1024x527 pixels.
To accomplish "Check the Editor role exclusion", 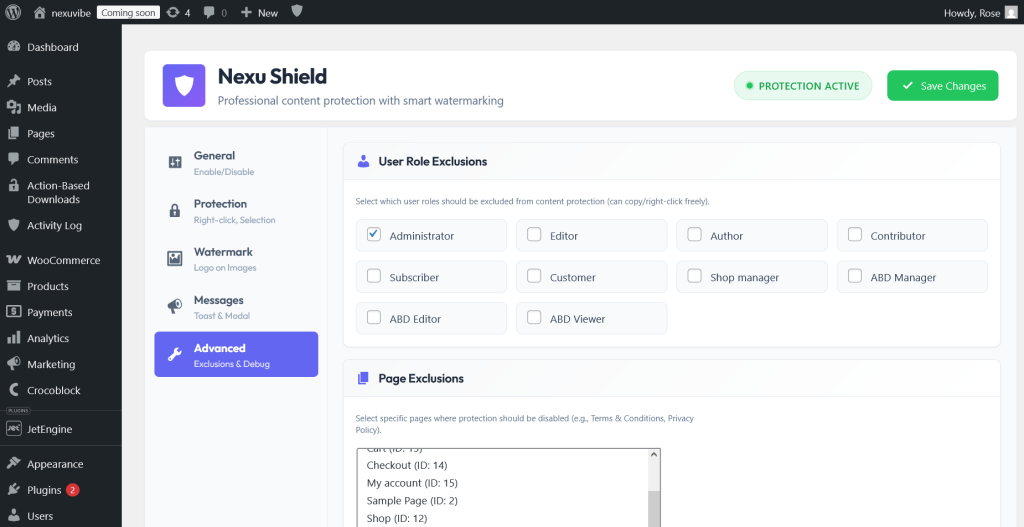I will (x=534, y=234).
